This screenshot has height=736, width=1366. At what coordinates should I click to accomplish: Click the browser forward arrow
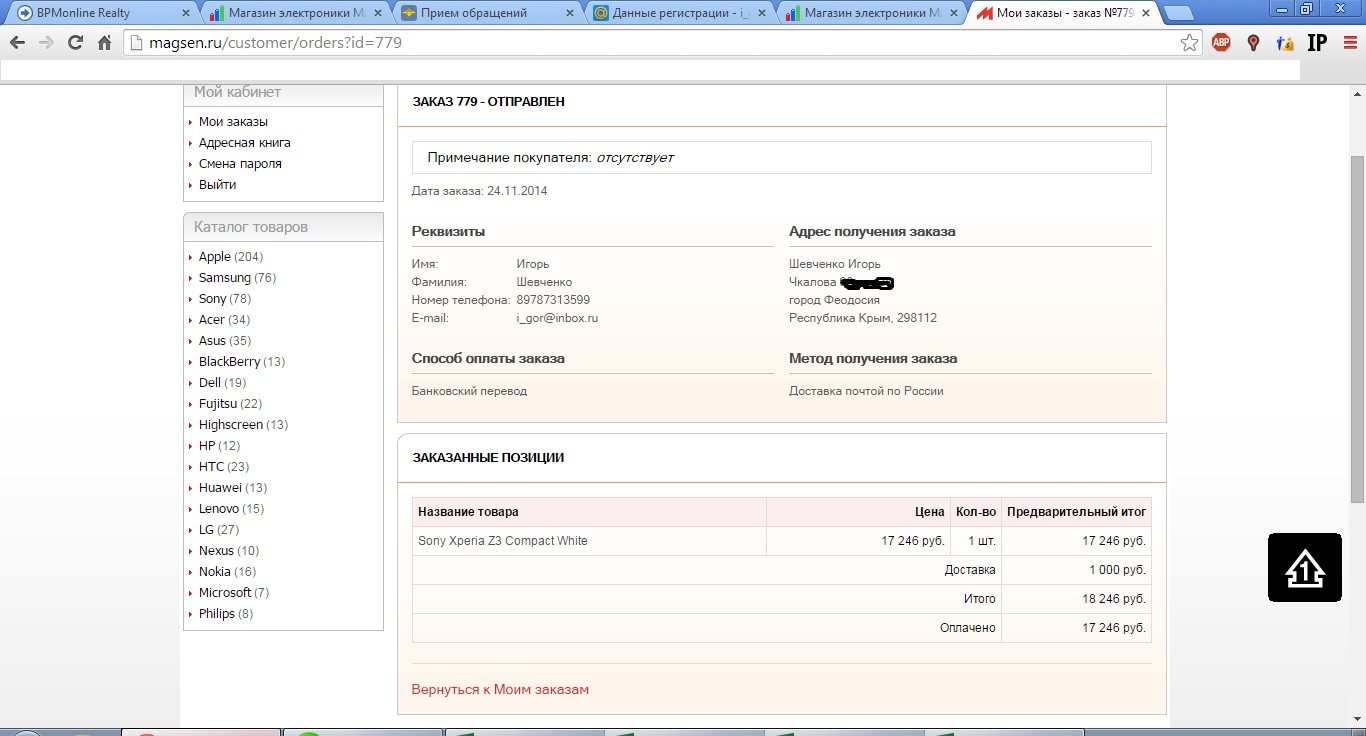(46, 43)
